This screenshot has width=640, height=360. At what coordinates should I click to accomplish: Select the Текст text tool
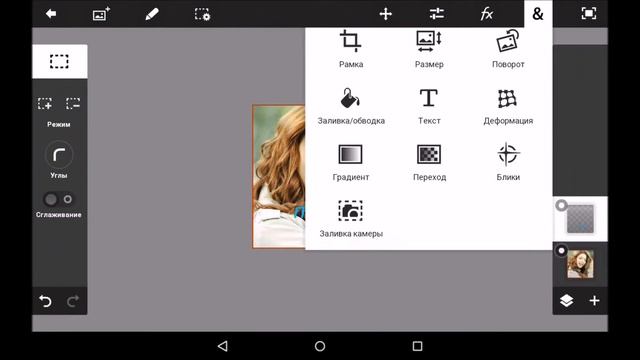point(429,106)
